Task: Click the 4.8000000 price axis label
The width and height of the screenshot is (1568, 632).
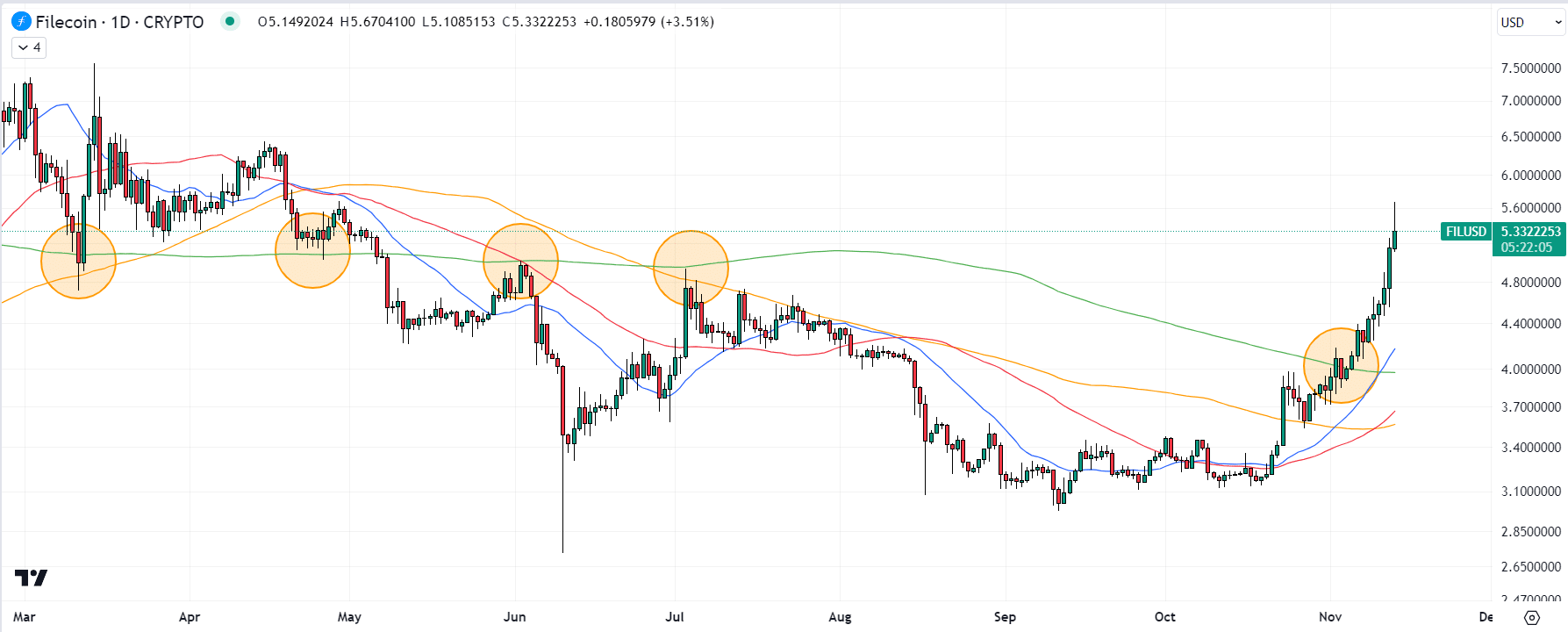Action: click(1531, 282)
